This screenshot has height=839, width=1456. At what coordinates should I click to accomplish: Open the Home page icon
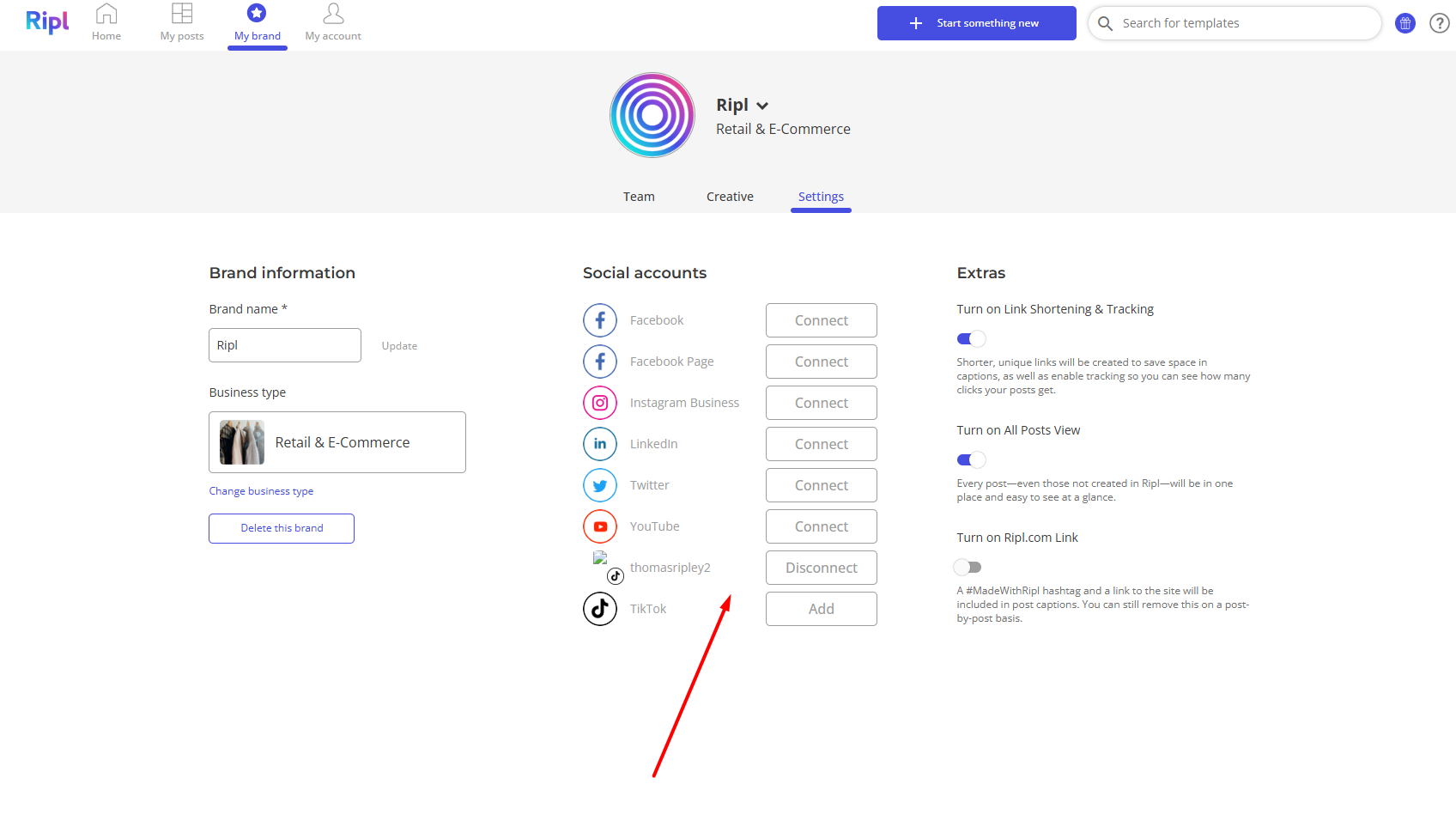coord(106,14)
